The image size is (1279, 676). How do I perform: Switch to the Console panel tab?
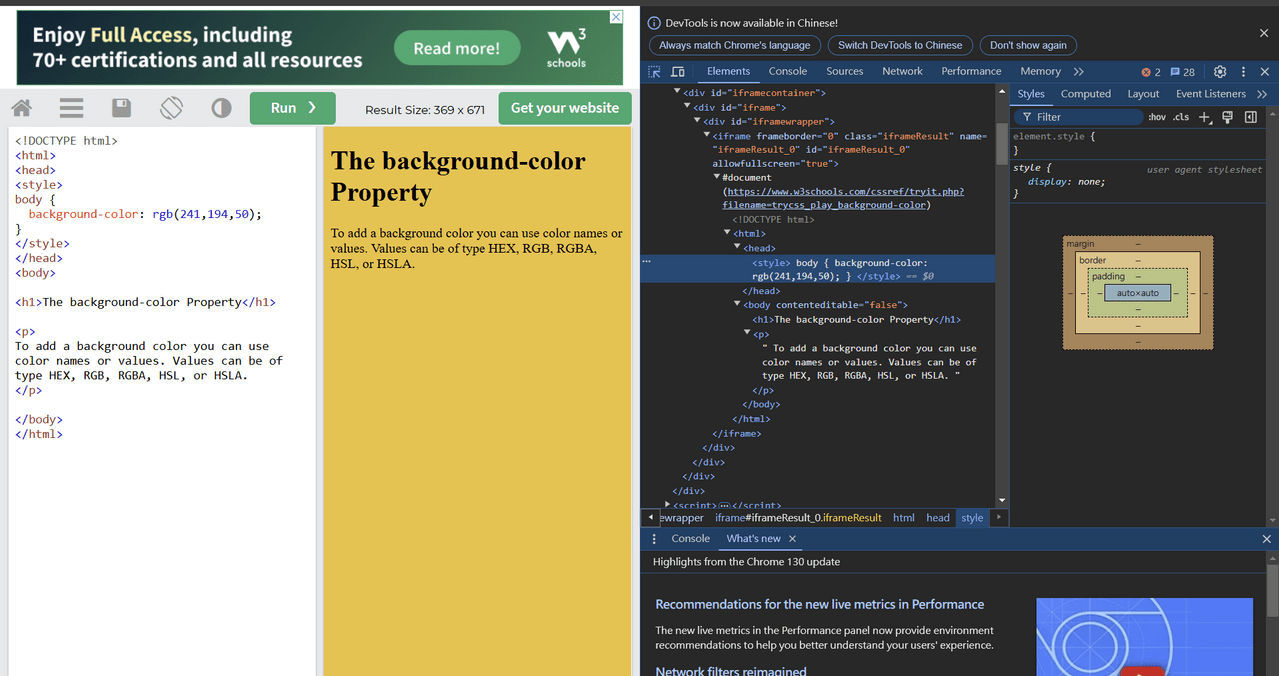pyautogui.click(x=788, y=71)
